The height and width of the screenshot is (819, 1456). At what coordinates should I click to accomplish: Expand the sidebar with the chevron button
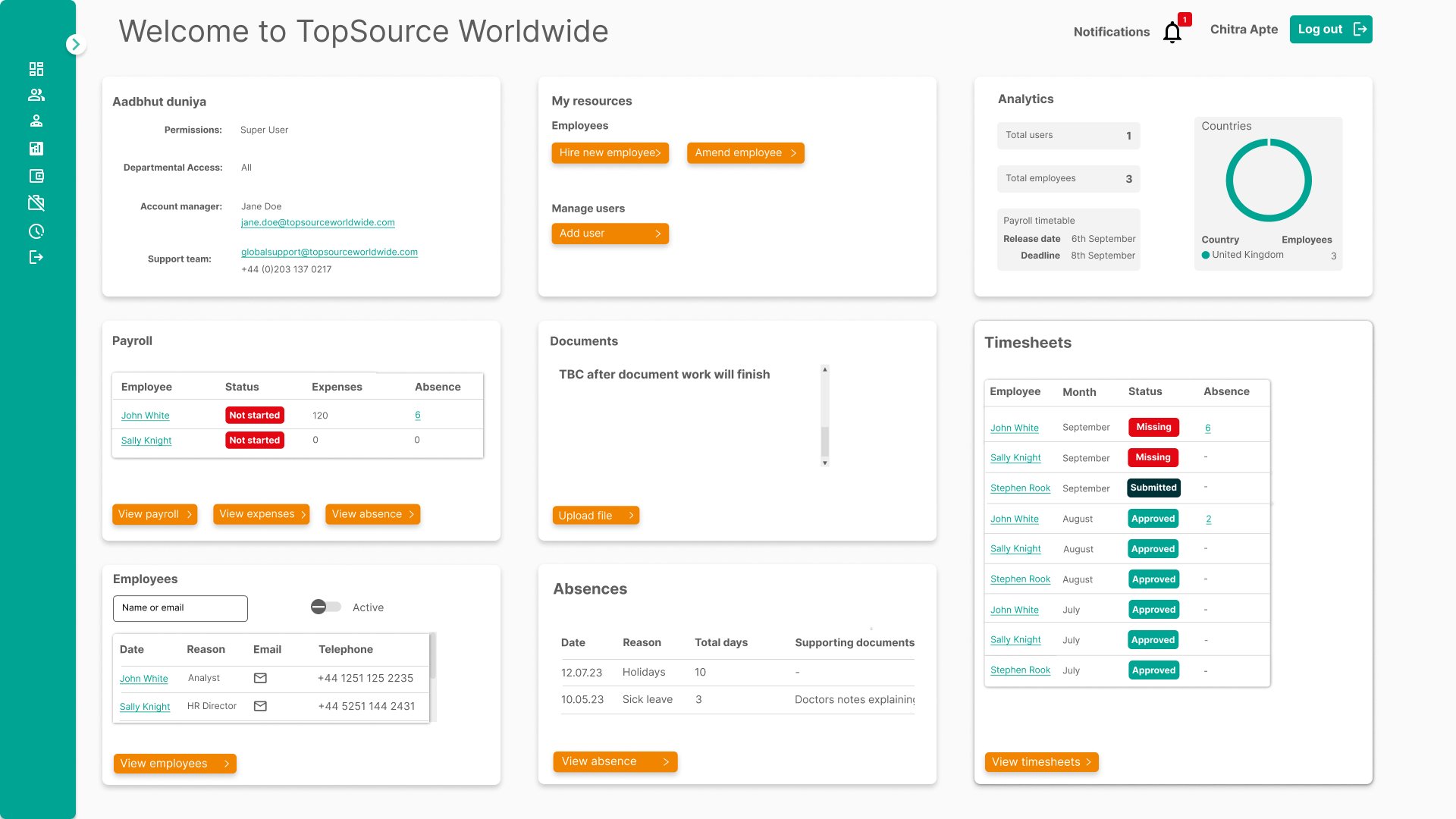75,45
